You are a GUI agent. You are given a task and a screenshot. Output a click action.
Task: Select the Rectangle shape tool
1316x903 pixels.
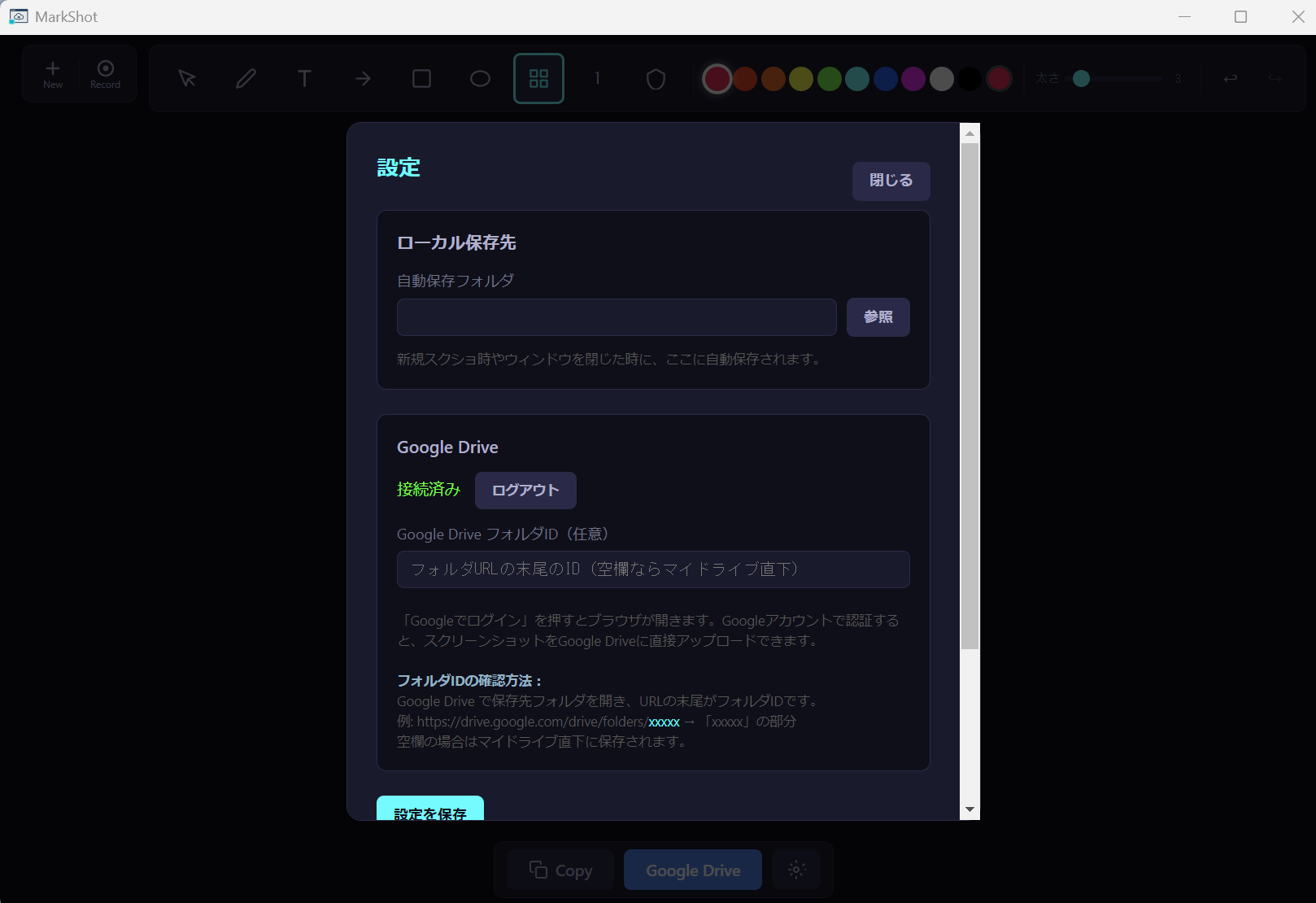pos(421,78)
